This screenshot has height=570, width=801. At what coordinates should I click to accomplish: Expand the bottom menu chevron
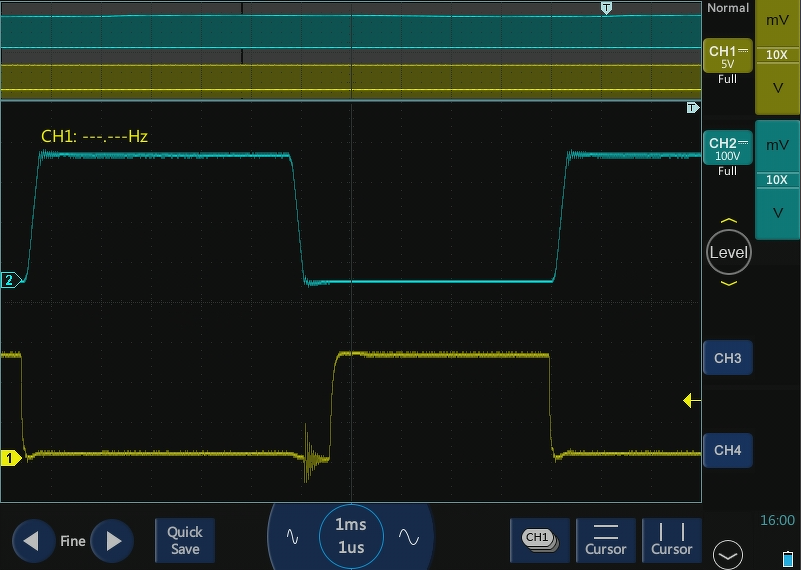tap(728, 555)
